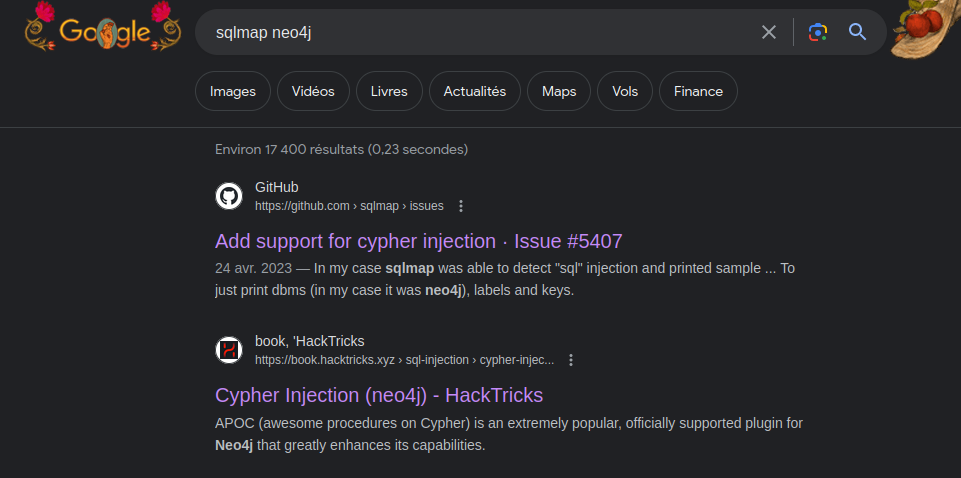
Task: Show Actualités results
Action: pos(474,91)
